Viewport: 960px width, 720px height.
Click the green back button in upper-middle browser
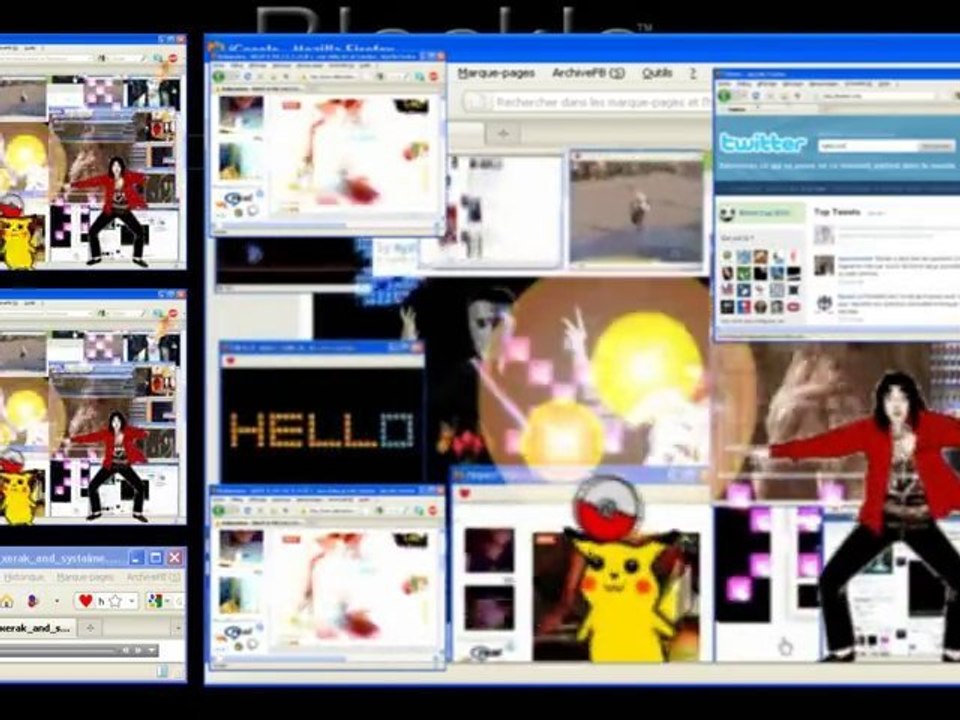click(x=219, y=77)
